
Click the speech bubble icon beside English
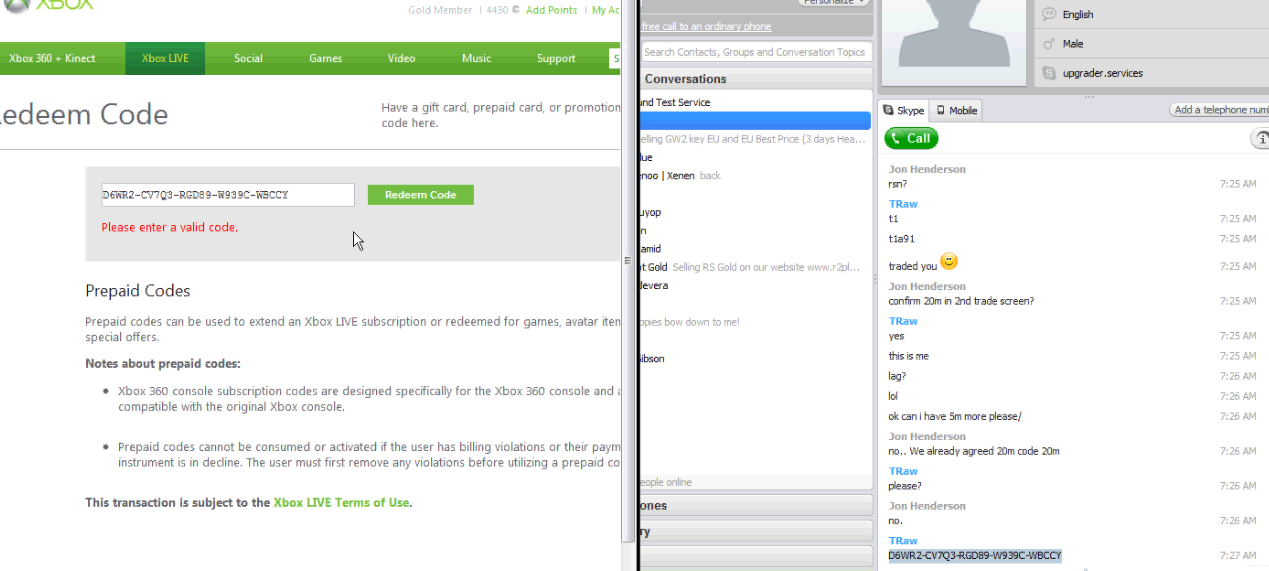(1049, 14)
